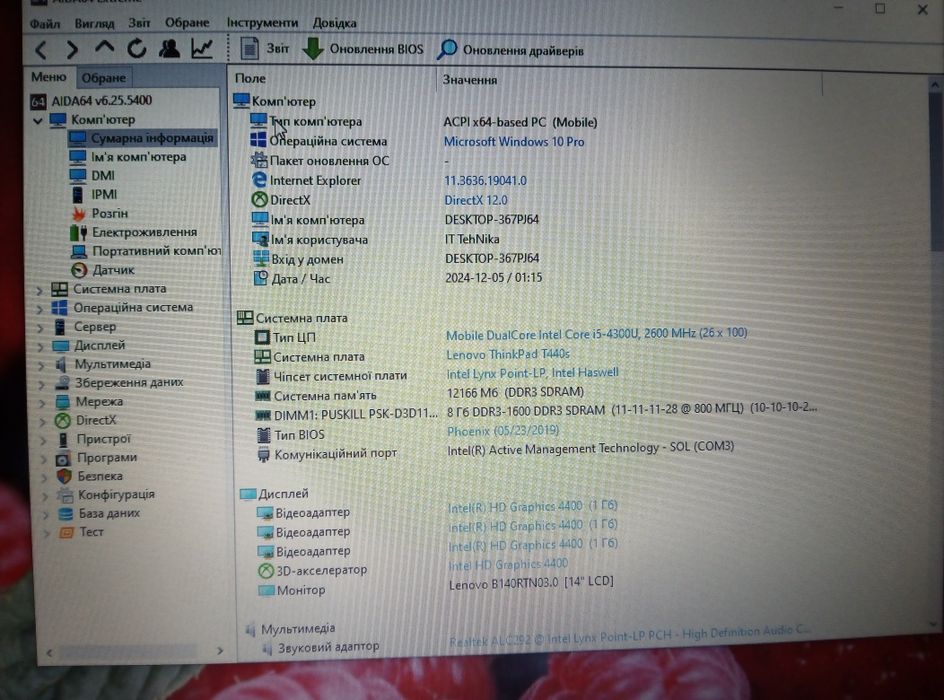
Task: Click the sidebar horizontal scrollbar
Action: [x=127, y=652]
